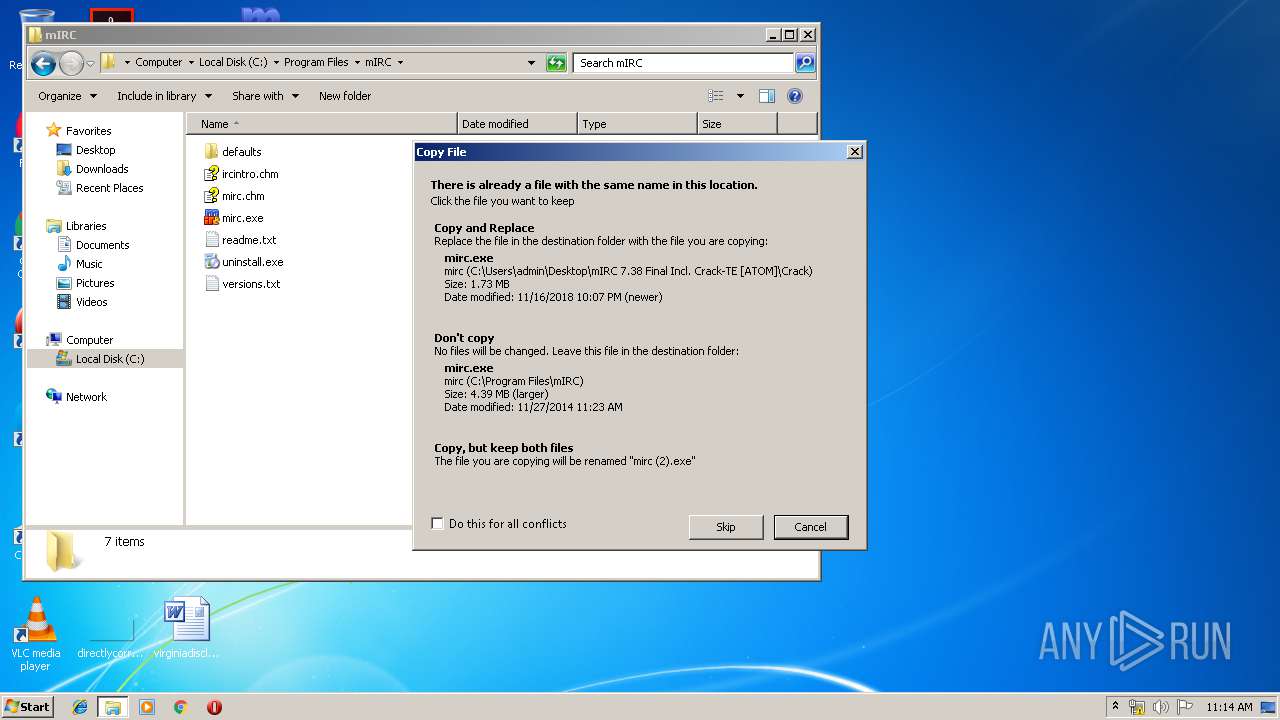Open Explorer help question mark icon
The height and width of the screenshot is (720, 1280).
pos(795,96)
